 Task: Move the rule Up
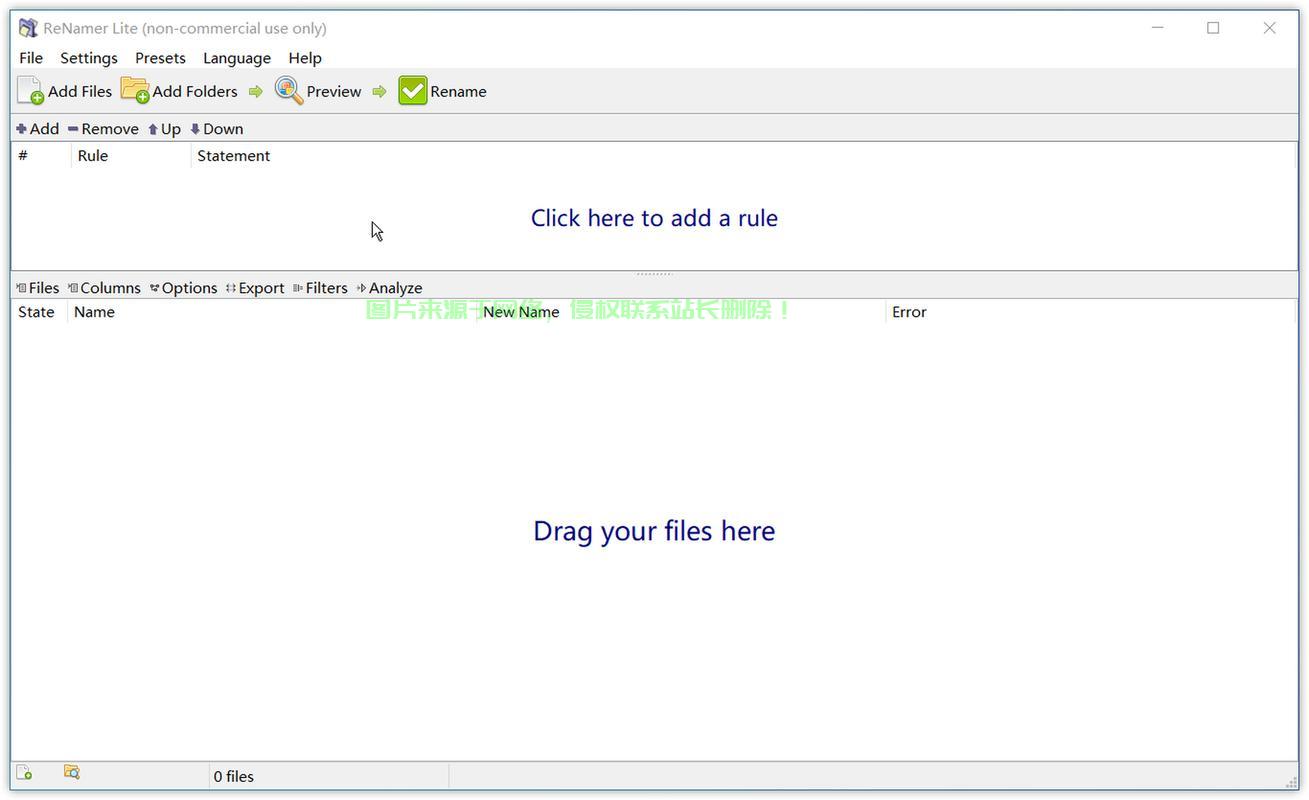[164, 129]
